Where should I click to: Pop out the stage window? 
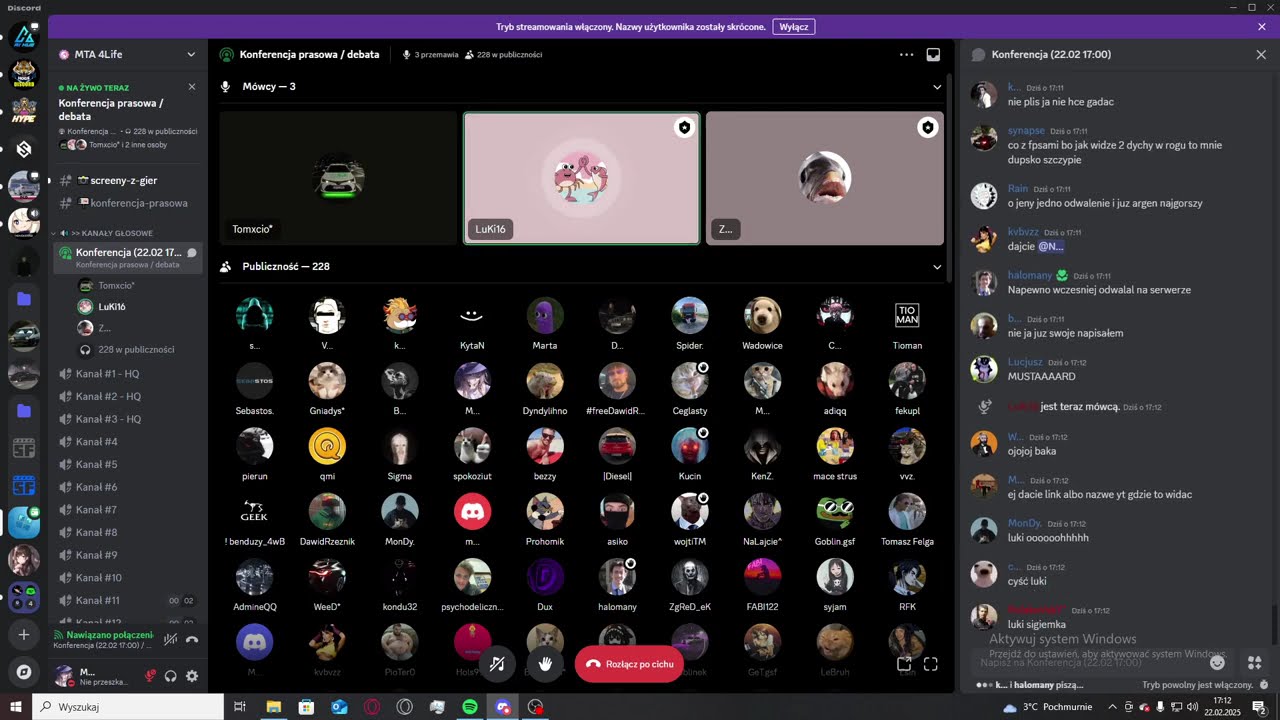pos(904,663)
